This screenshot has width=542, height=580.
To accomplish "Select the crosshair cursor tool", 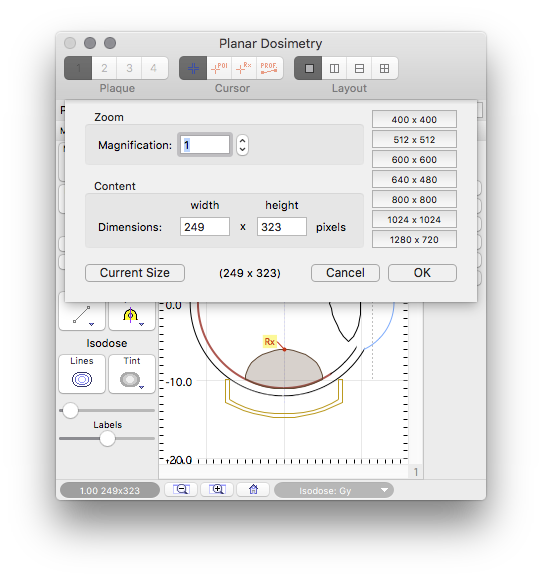I will 193,68.
